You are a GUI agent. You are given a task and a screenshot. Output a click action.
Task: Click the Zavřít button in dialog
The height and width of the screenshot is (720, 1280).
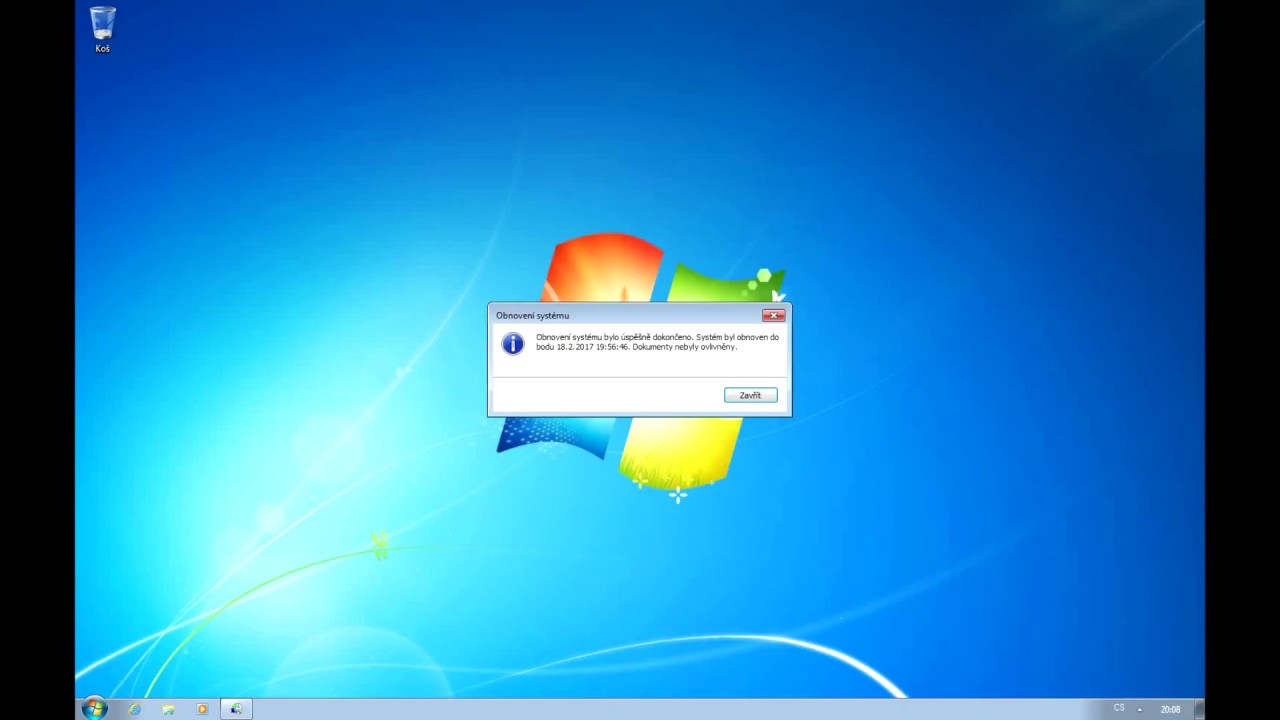[x=750, y=395]
